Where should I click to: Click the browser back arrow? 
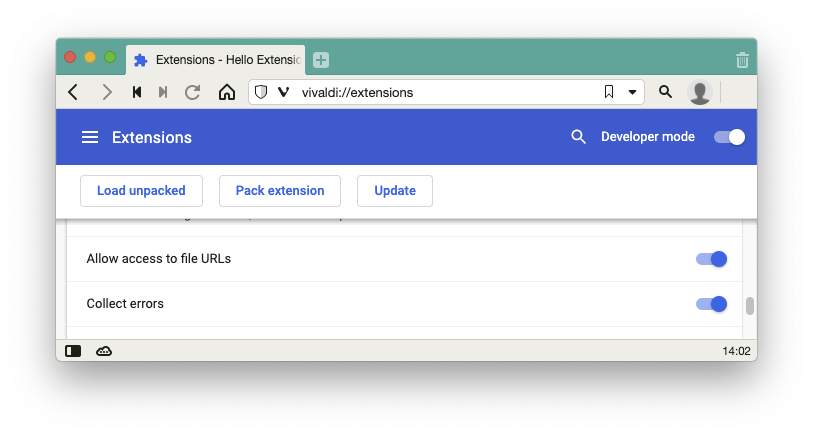[73, 92]
